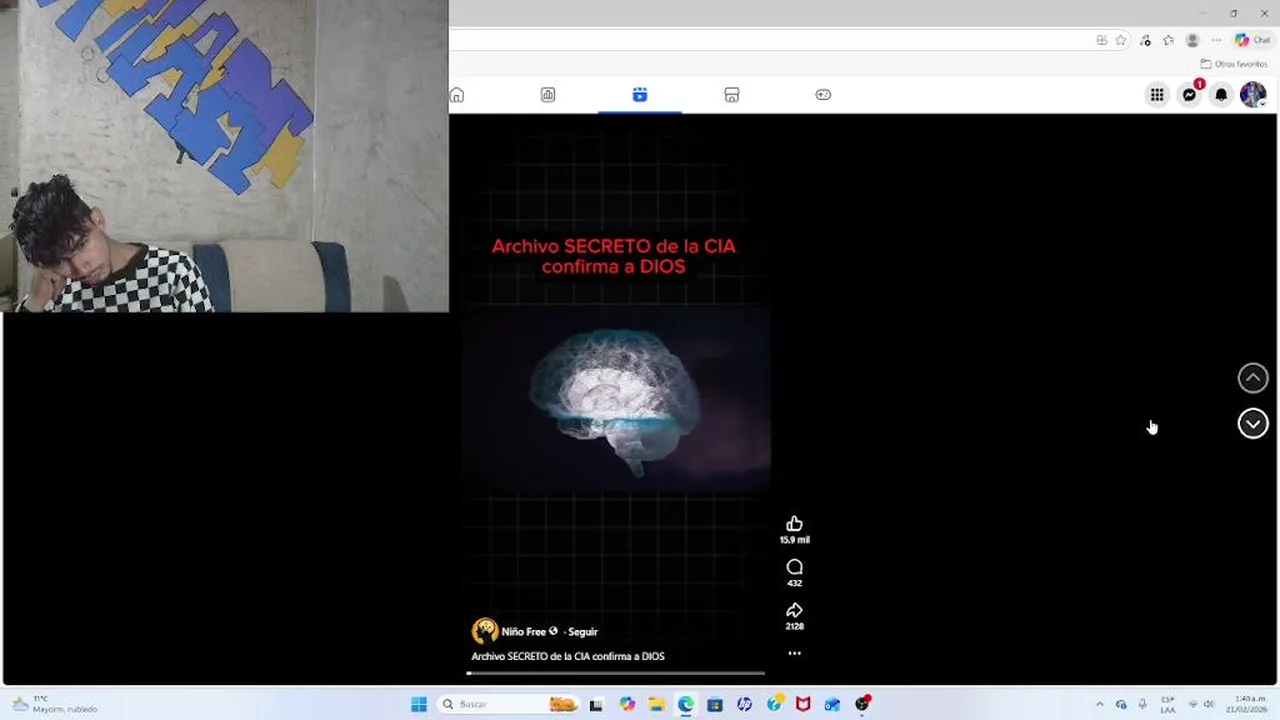
Task: Click the caption 'Archivo SECRETO de la CIA confirma a DIOS'
Action: [x=568, y=656]
